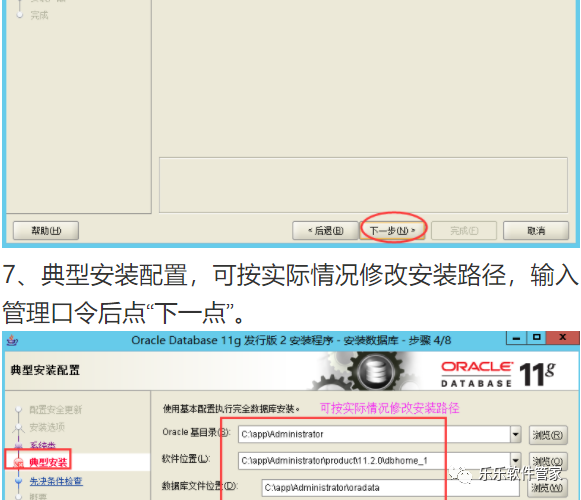Select the 典型安装 step in the sidebar
581x500 pixels.
[48, 462]
